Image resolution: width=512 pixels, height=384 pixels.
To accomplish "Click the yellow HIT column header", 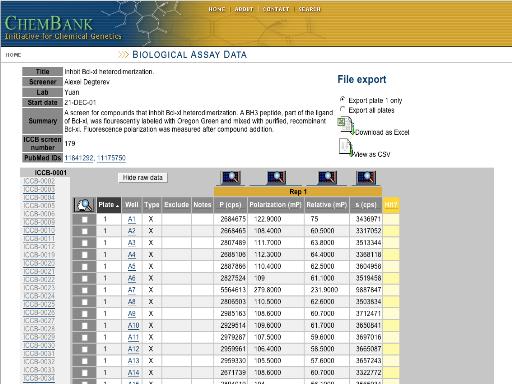I will click(391, 205).
